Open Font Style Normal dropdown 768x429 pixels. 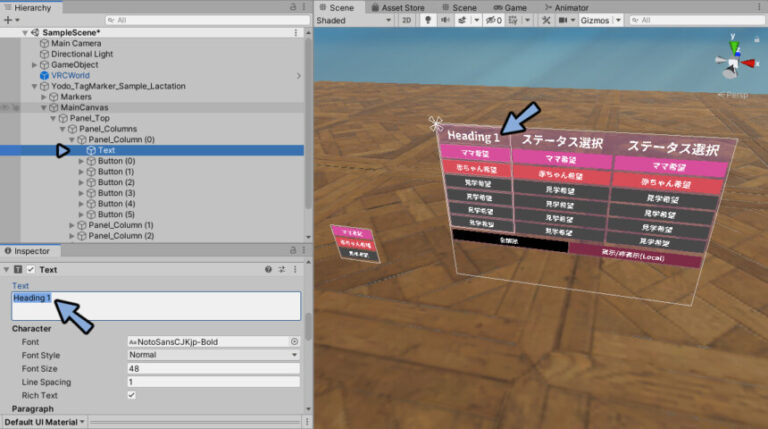[214, 355]
